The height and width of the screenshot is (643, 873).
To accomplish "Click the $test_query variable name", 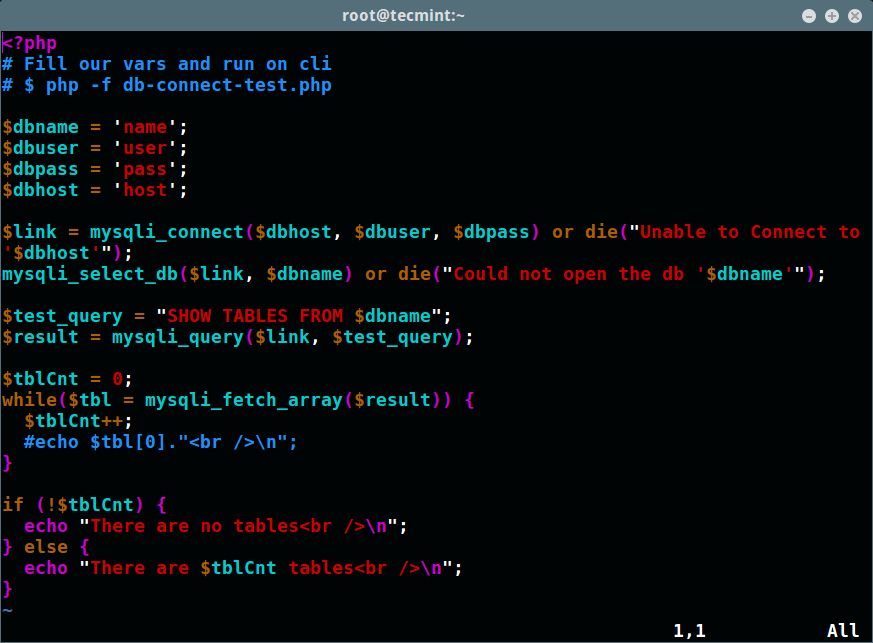I will [x=62, y=316].
